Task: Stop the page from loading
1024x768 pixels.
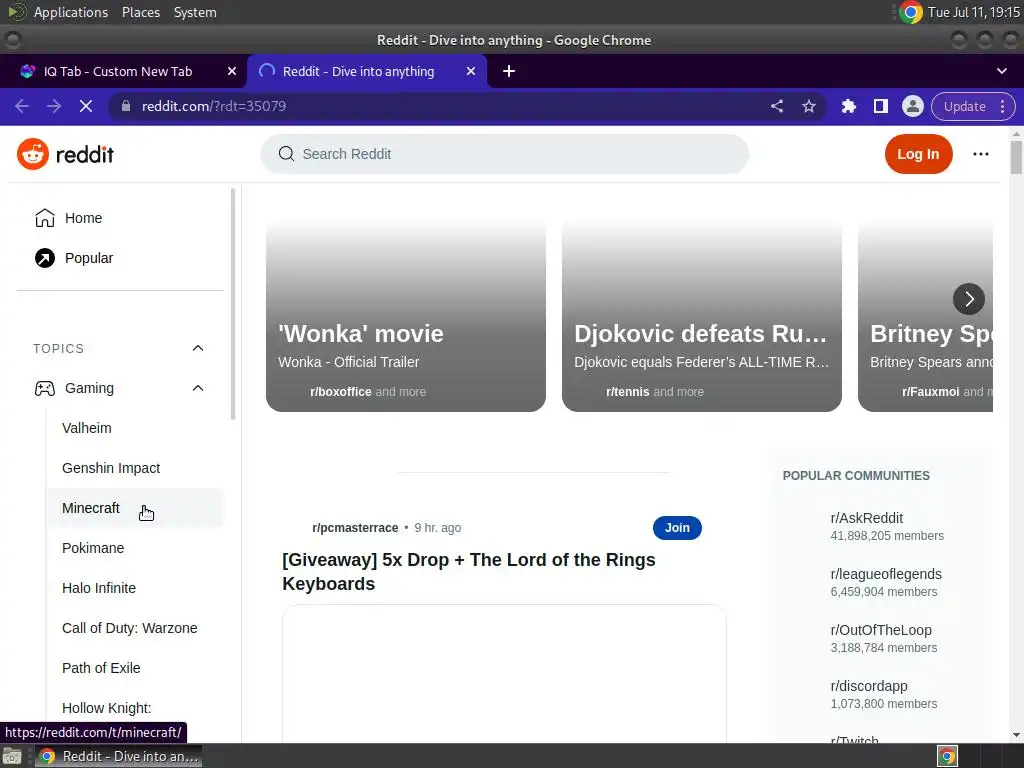Action: coord(86,106)
